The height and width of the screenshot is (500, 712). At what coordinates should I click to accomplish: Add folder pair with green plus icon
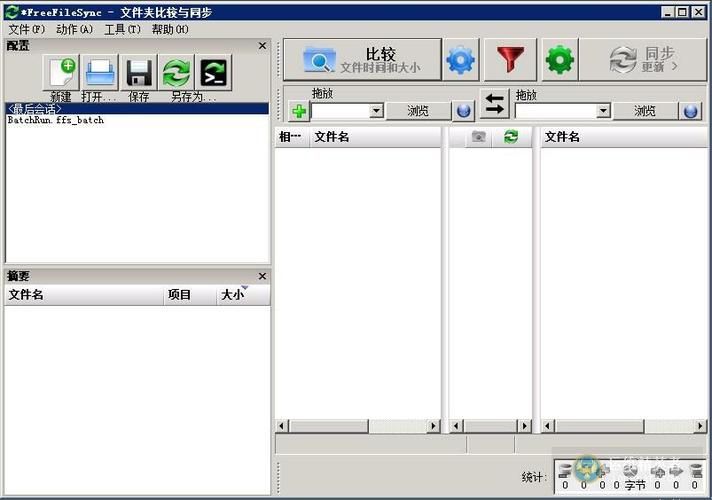point(299,111)
